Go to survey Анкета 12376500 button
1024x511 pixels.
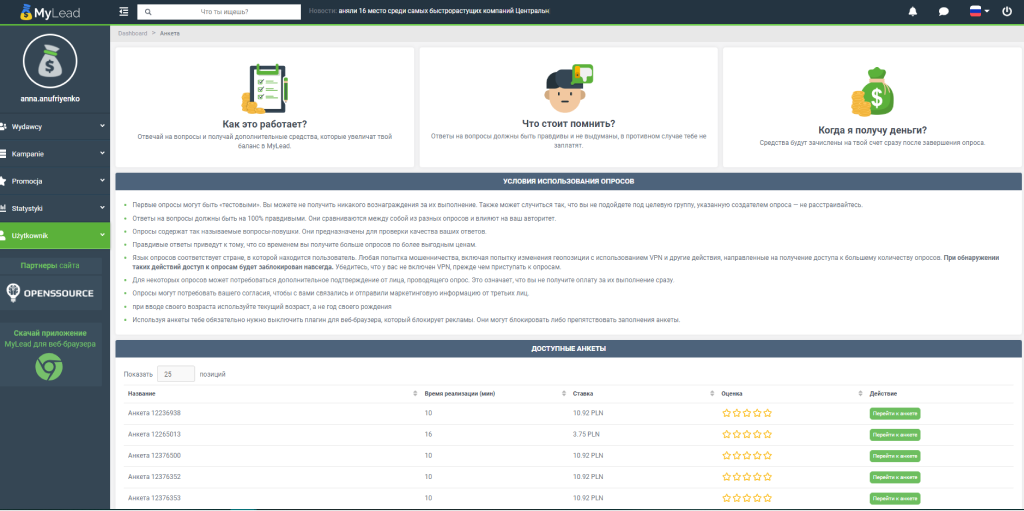(x=895, y=456)
